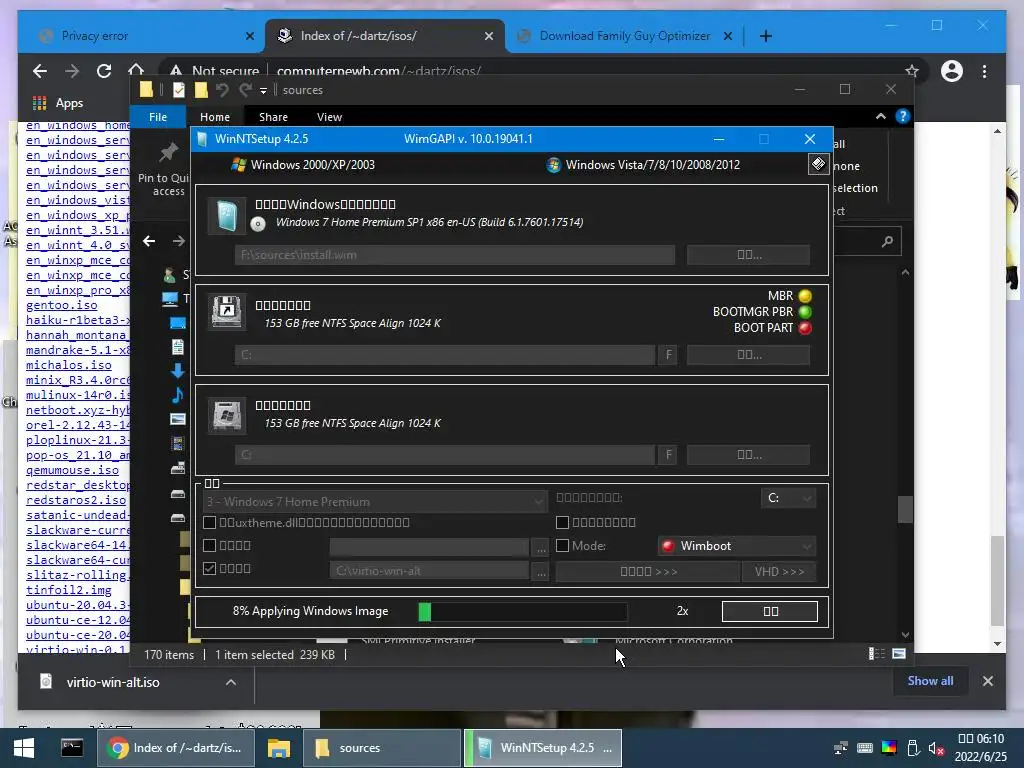1024x768 pixels.
Task: Click Chrome's bookmark star icon
Action: [912, 71]
